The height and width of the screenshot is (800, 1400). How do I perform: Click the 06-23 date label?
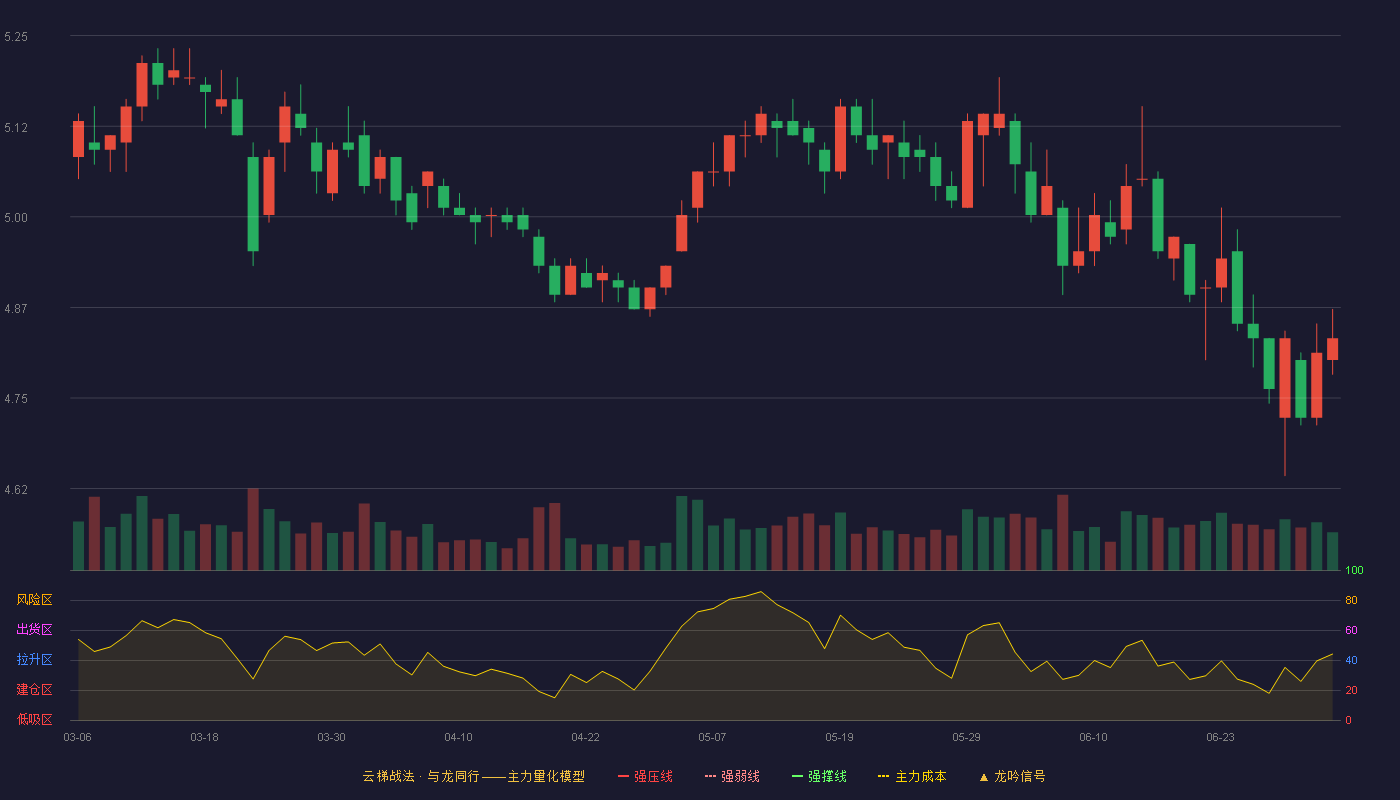[x=1220, y=737]
